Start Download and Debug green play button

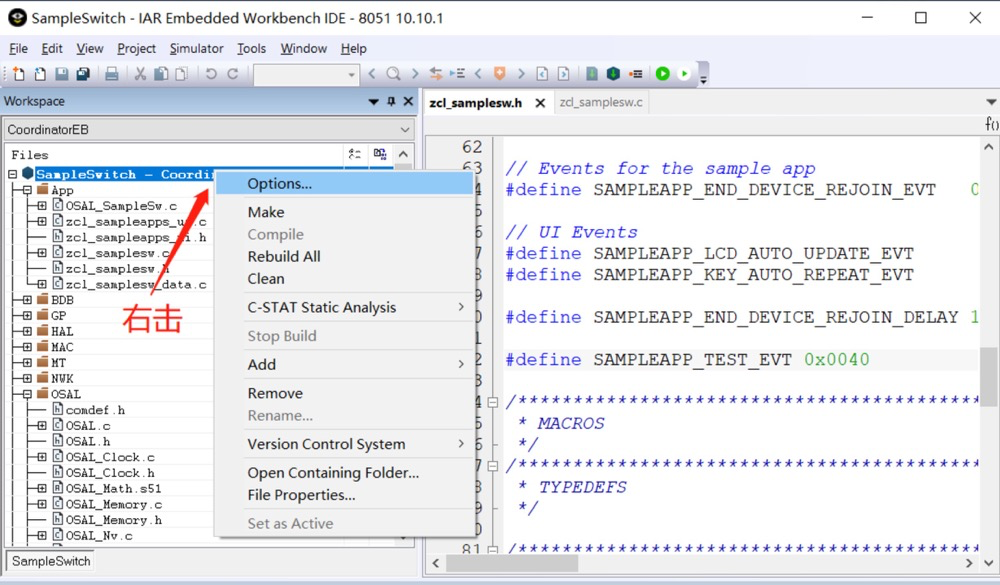(663, 74)
